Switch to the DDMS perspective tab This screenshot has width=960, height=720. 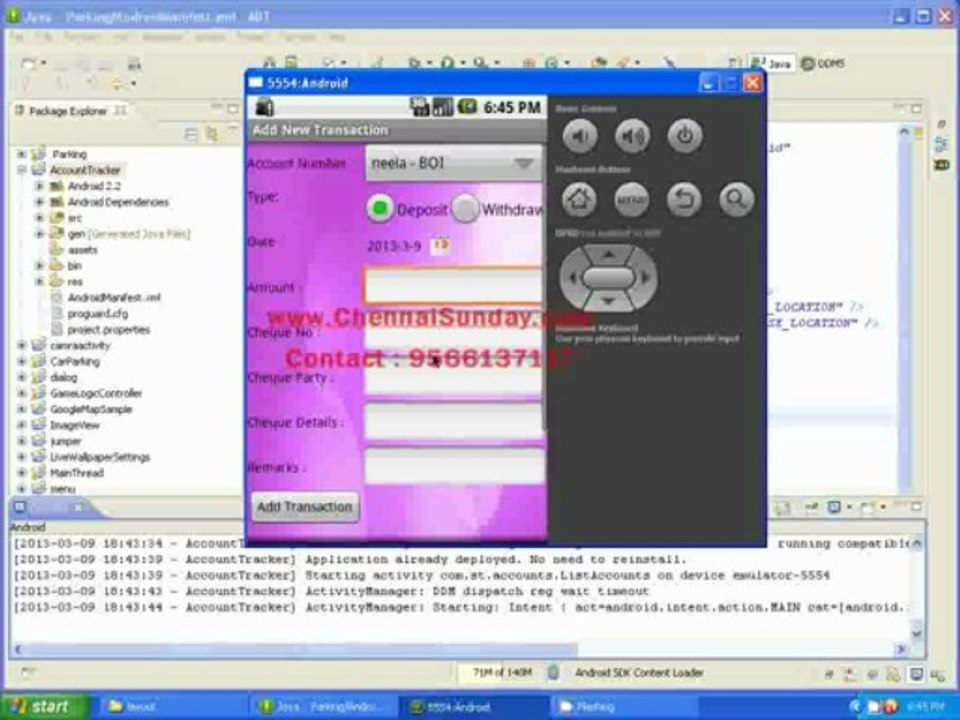pyautogui.click(x=823, y=63)
